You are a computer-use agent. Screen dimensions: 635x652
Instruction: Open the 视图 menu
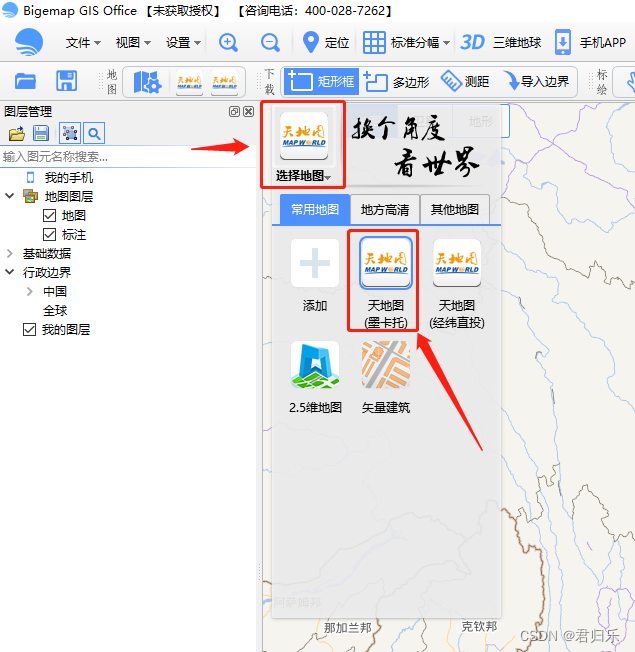(133, 42)
